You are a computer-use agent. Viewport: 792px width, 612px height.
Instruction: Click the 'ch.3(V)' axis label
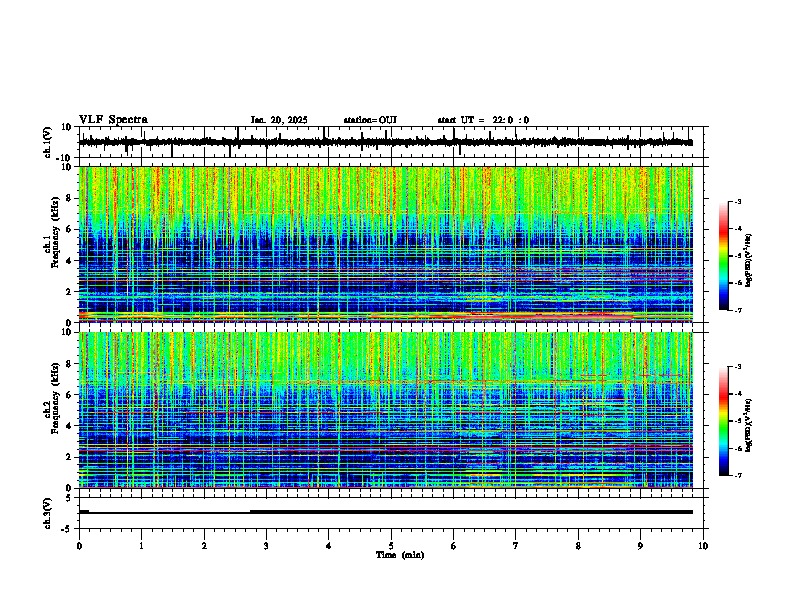coord(48,513)
